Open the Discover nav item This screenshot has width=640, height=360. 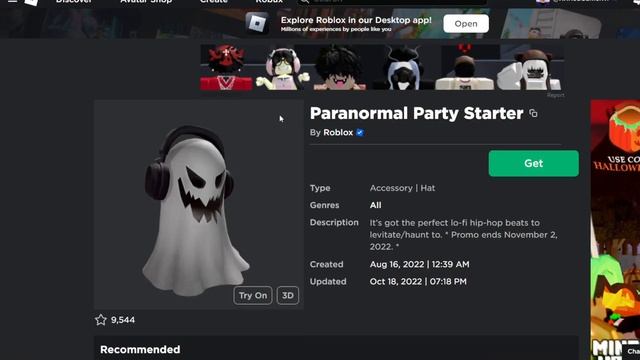click(x=74, y=1)
